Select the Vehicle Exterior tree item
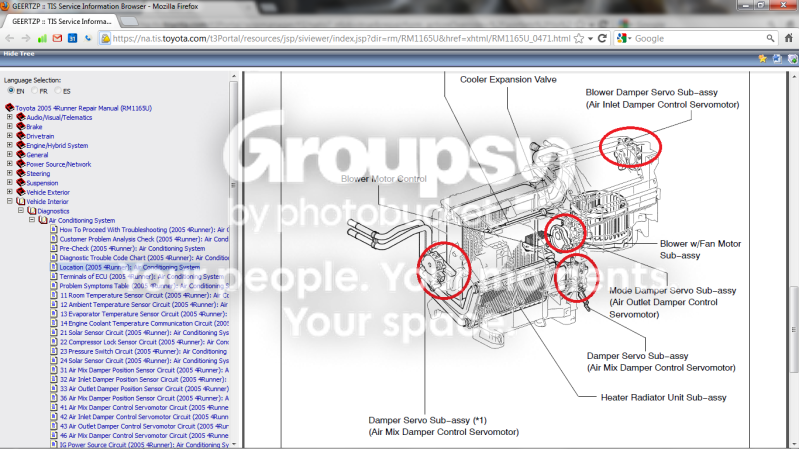 point(48,193)
